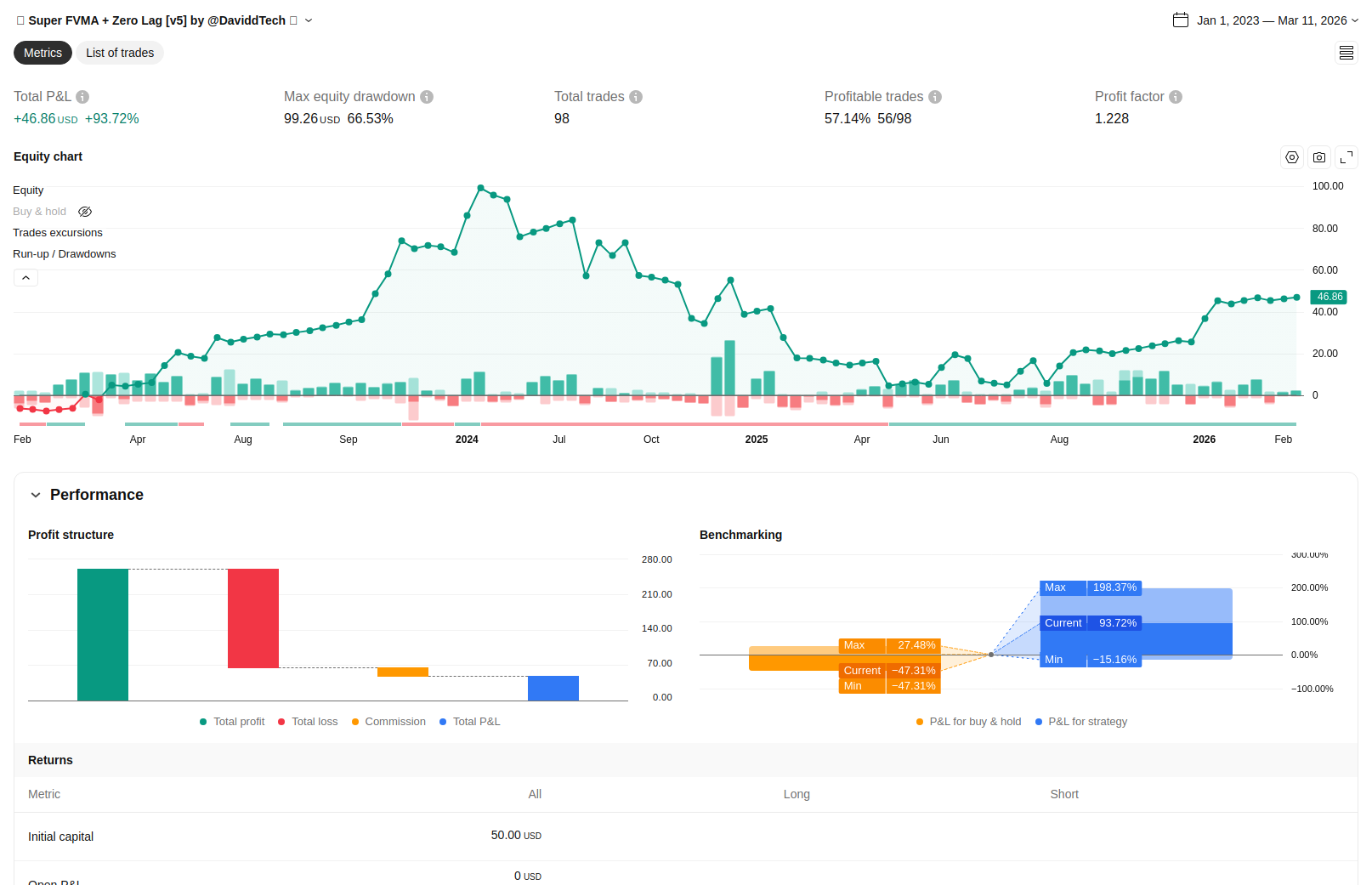The height and width of the screenshot is (885, 1372).
Task: Open info tooltip for Total P&L
Action: pos(82,97)
